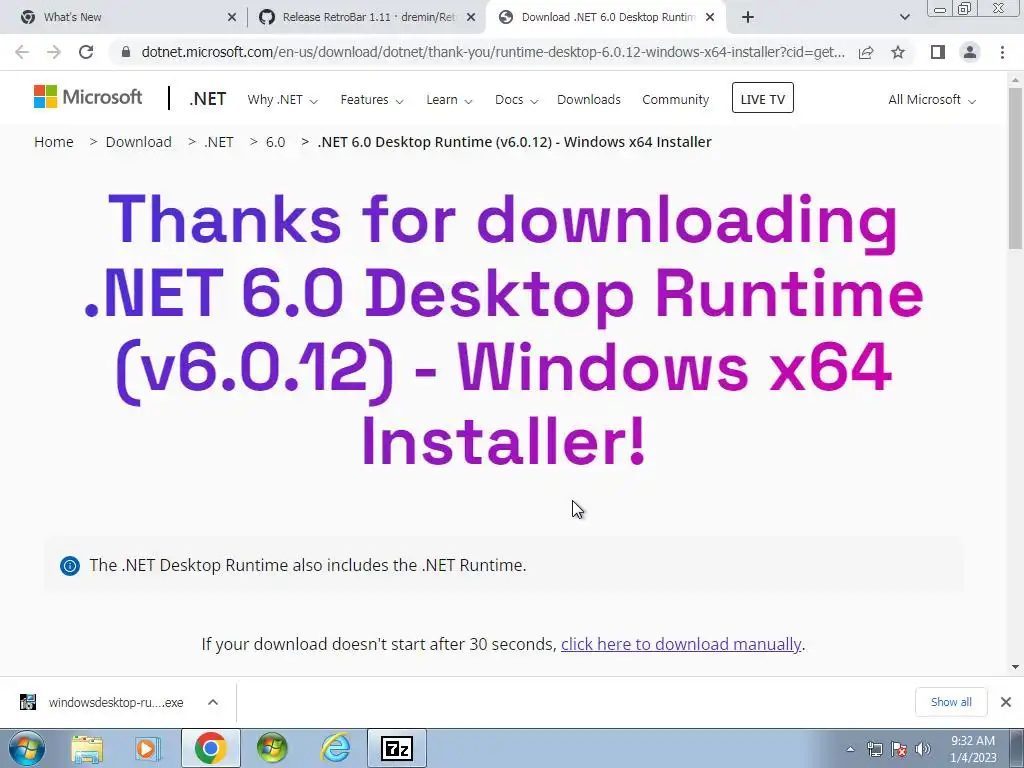The image size is (1024, 768).
Task: Click the scrollbar up arrow
Action: [1015, 80]
